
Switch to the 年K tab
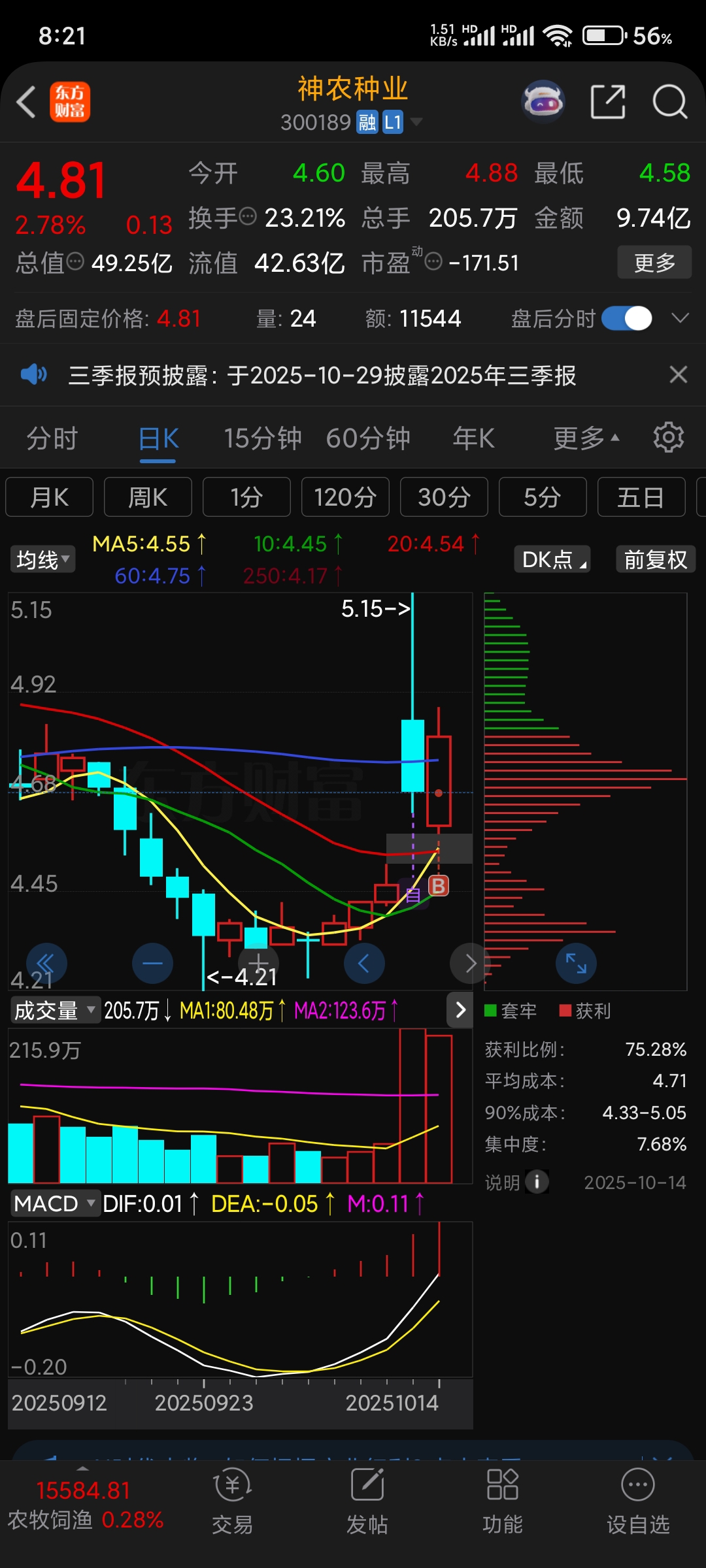(473, 438)
